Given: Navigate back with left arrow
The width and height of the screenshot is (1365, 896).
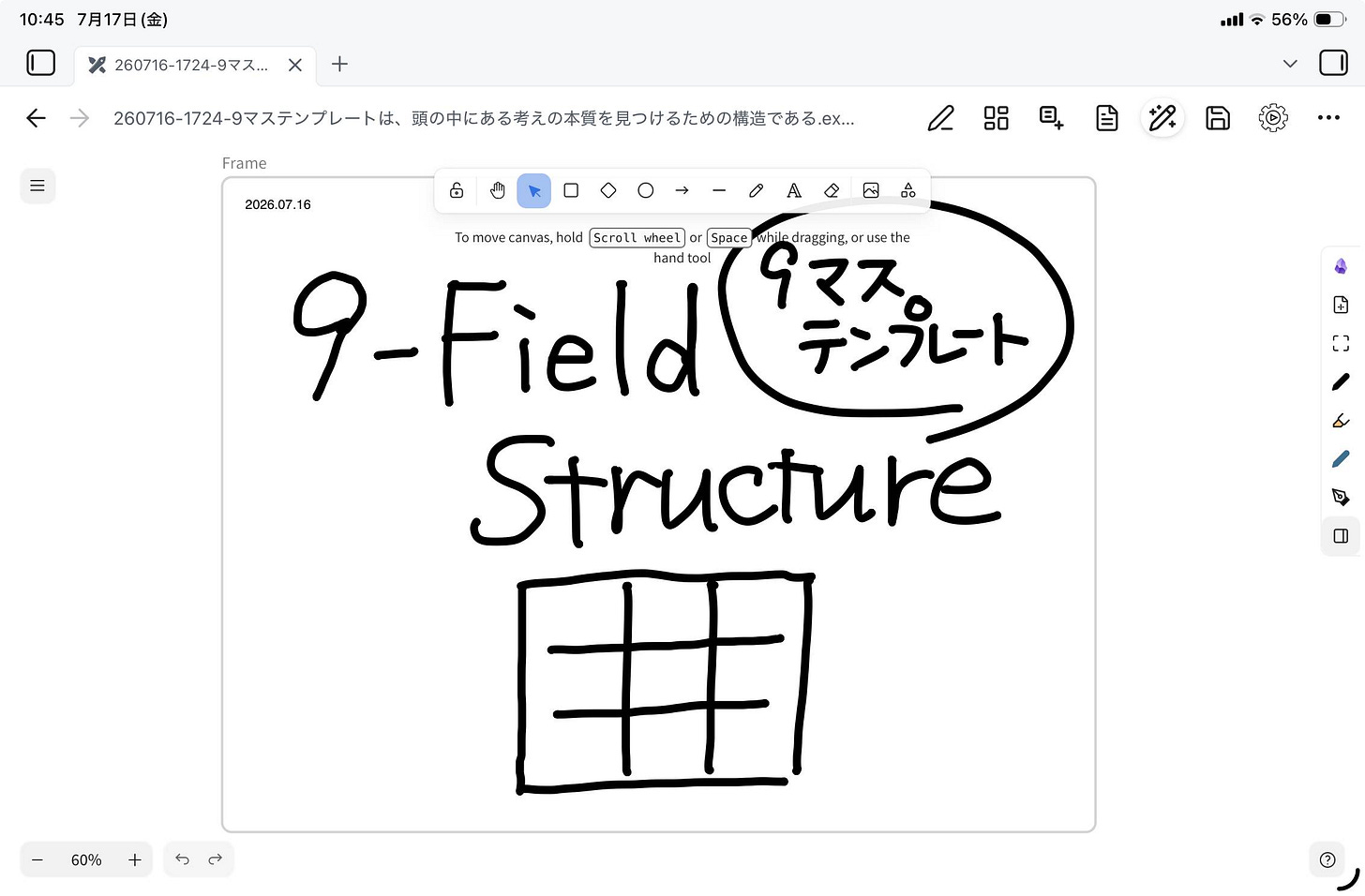Looking at the screenshot, I should (x=36, y=118).
